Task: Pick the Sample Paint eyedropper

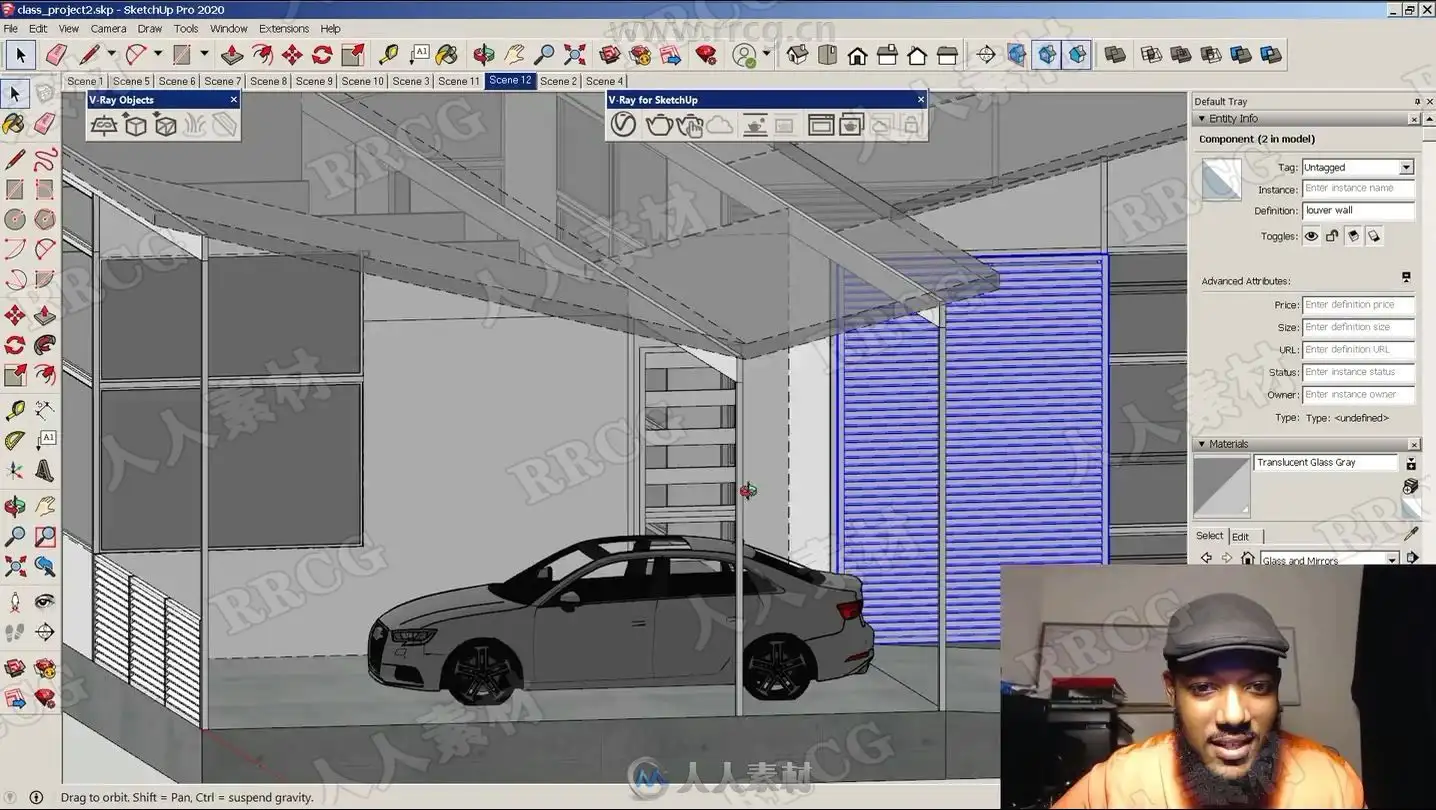Action: [x=1411, y=534]
